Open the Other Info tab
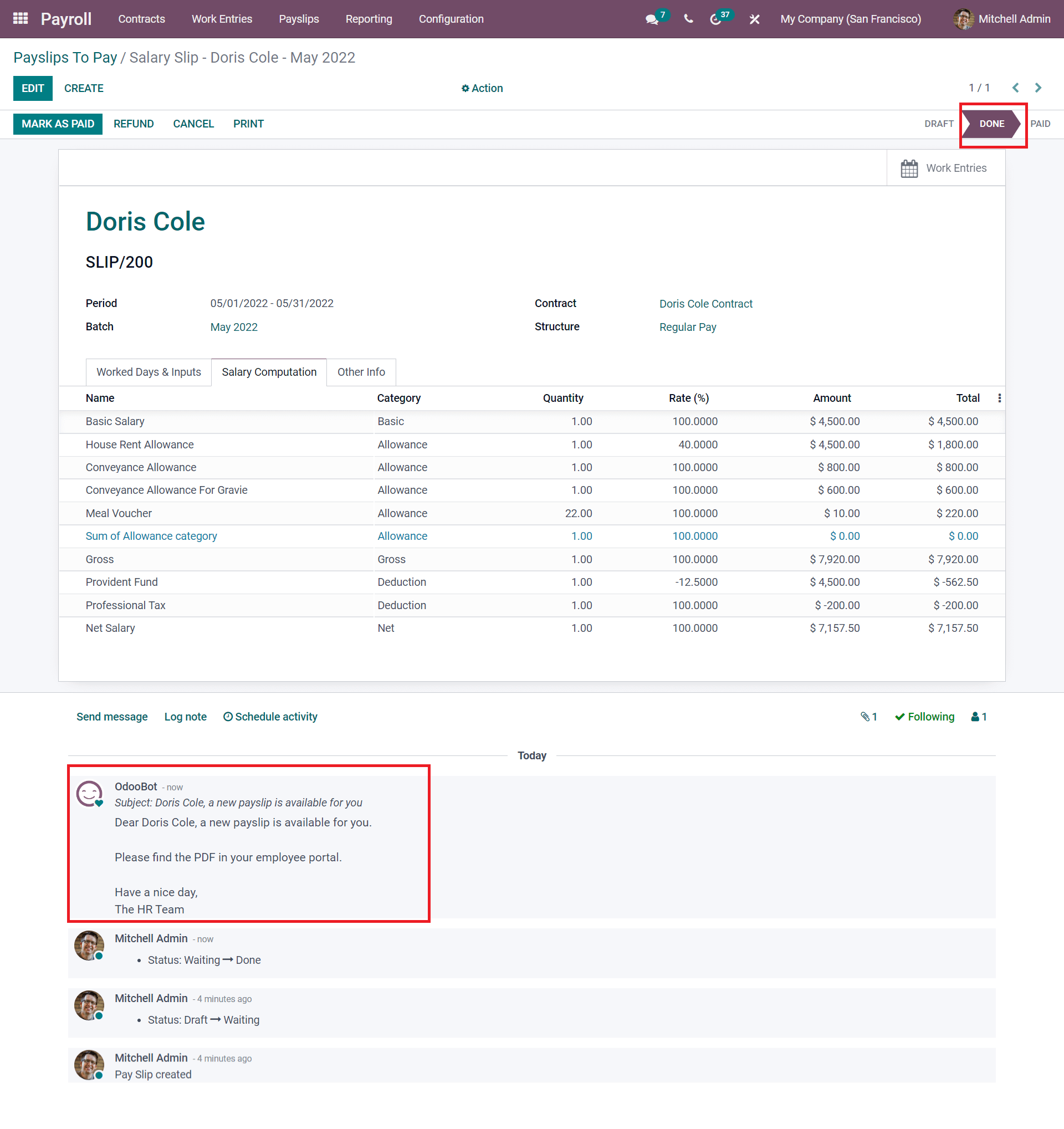This screenshot has width=1064, height=1129. (361, 372)
